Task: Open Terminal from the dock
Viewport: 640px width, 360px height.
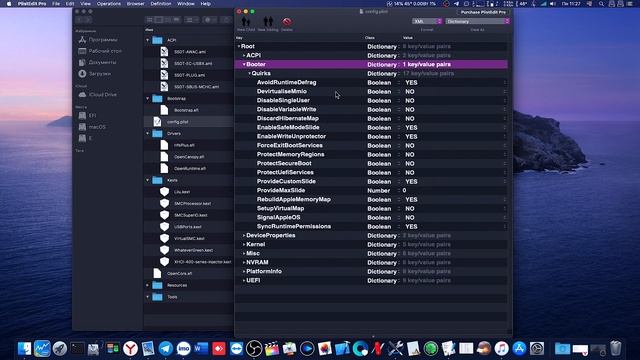Action: [x=77, y=349]
